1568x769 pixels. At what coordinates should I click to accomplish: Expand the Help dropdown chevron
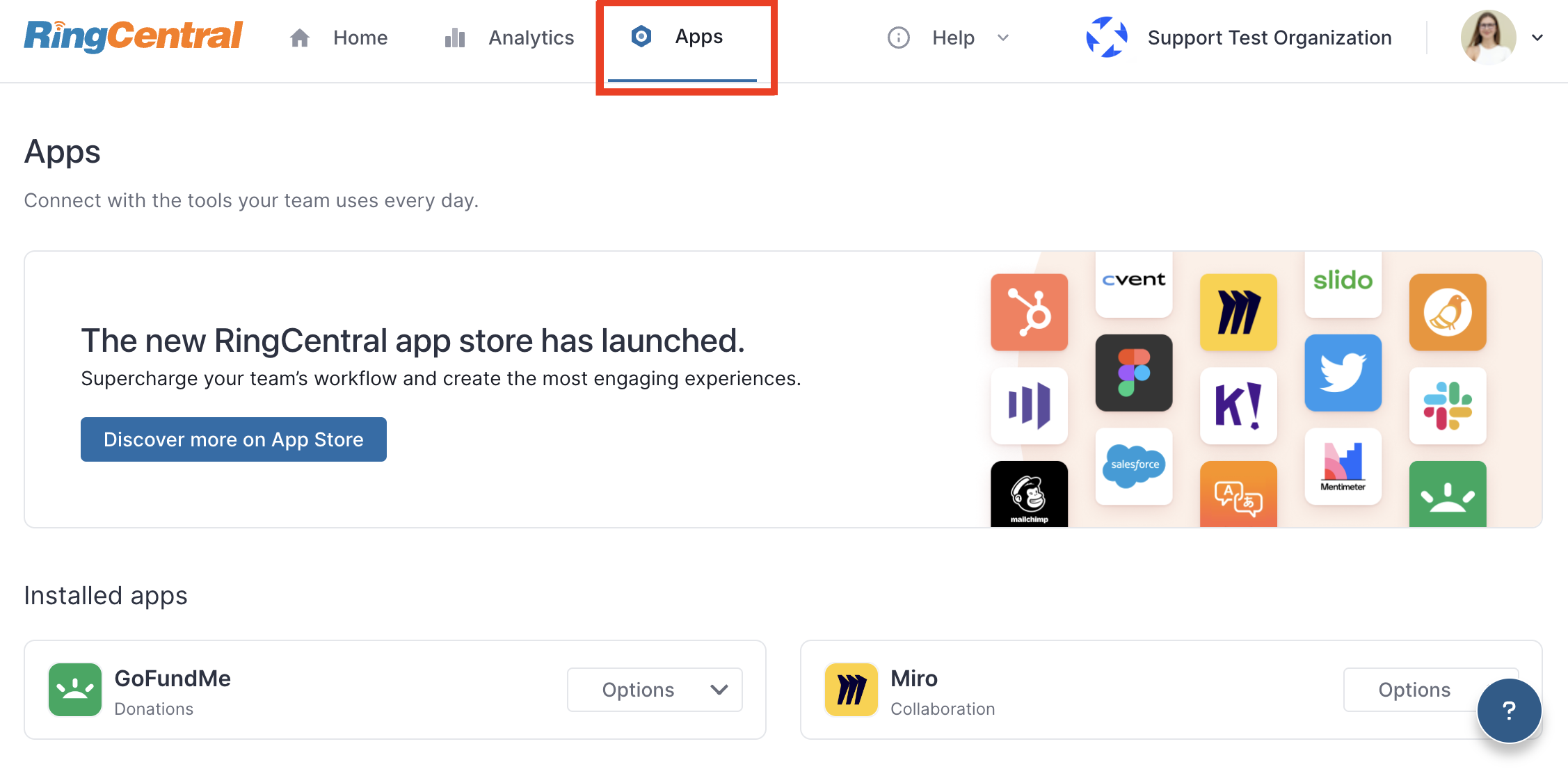1003,38
